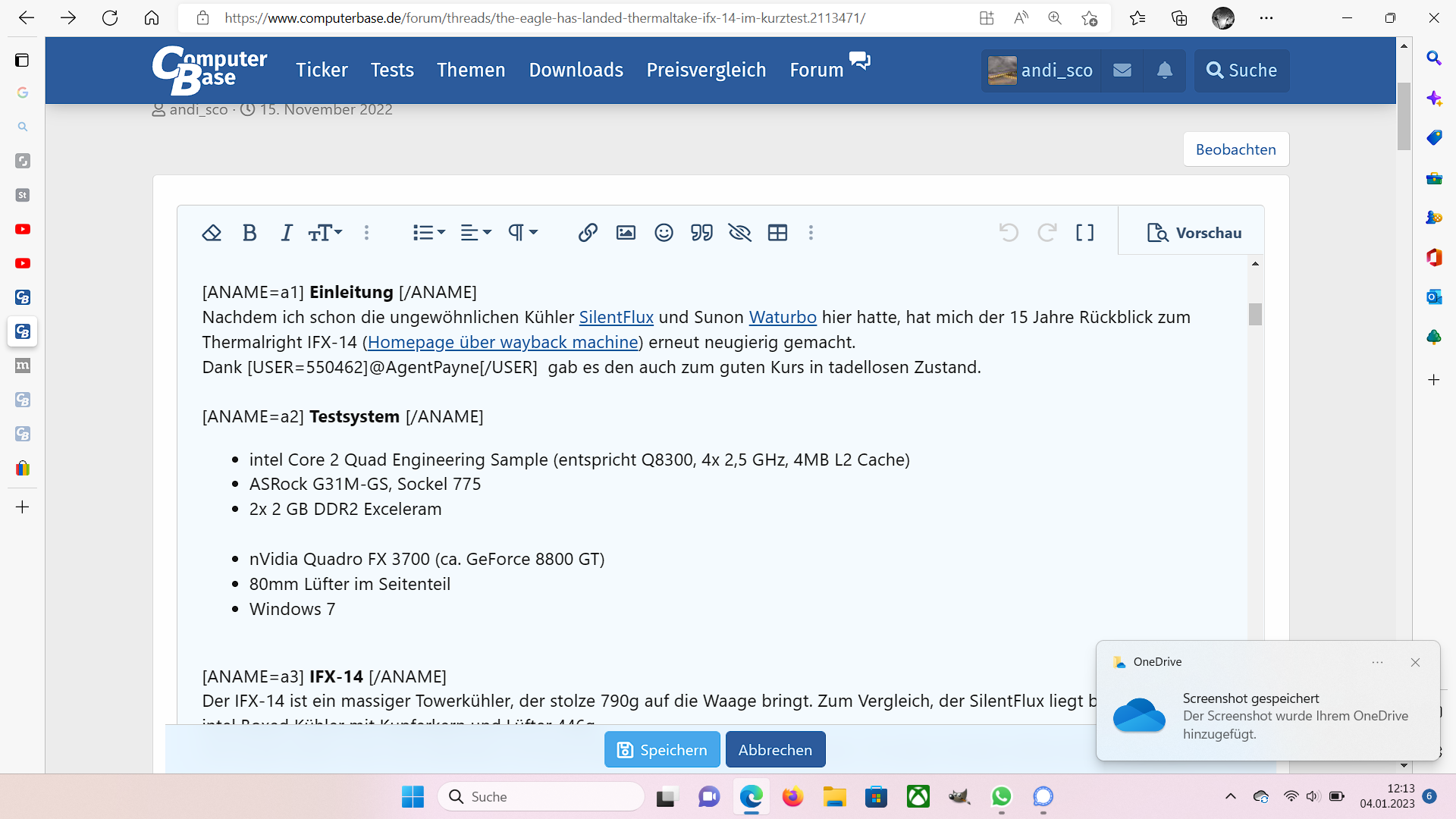Open the SilentFlux link

616,318
